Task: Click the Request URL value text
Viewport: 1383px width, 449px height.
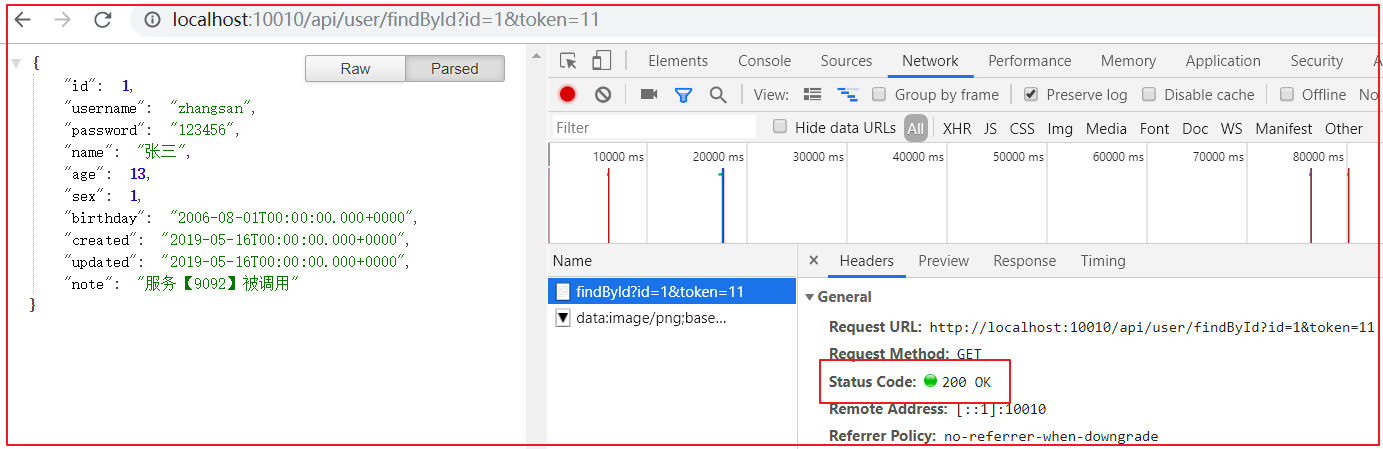Action: 1152,327
